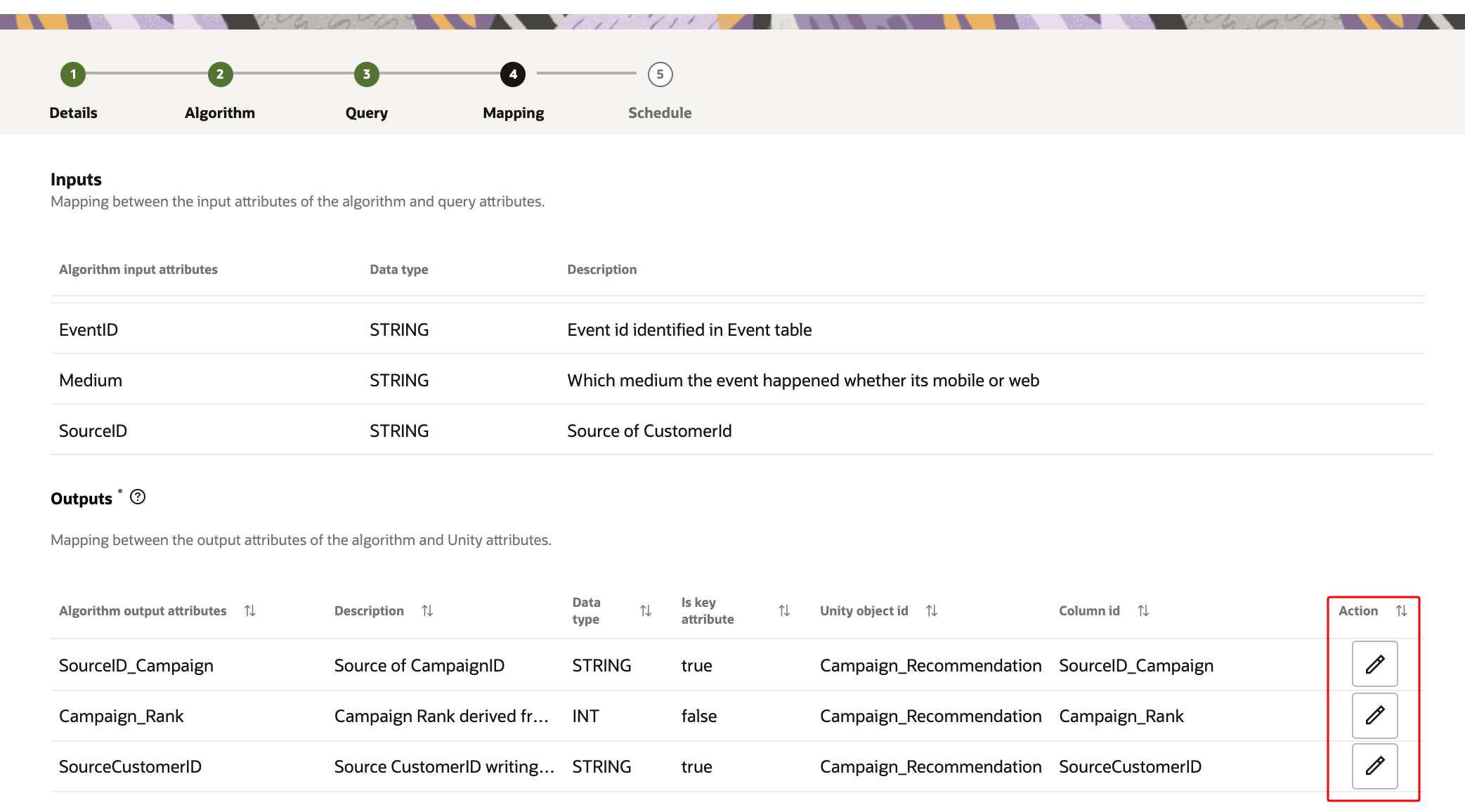
Task: Sort by Is key attribute column
Action: click(x=784, y=611)
